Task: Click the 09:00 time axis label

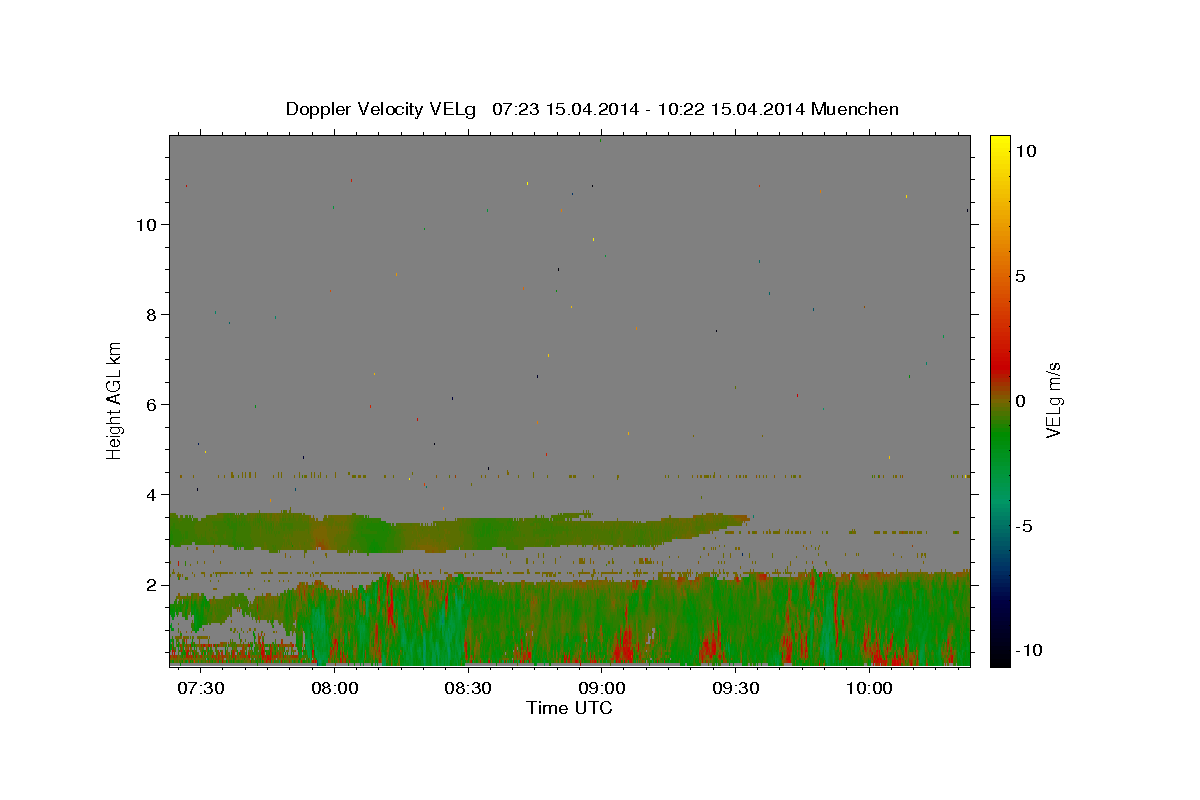Action: pyautogui.click(x=602, y=689)
